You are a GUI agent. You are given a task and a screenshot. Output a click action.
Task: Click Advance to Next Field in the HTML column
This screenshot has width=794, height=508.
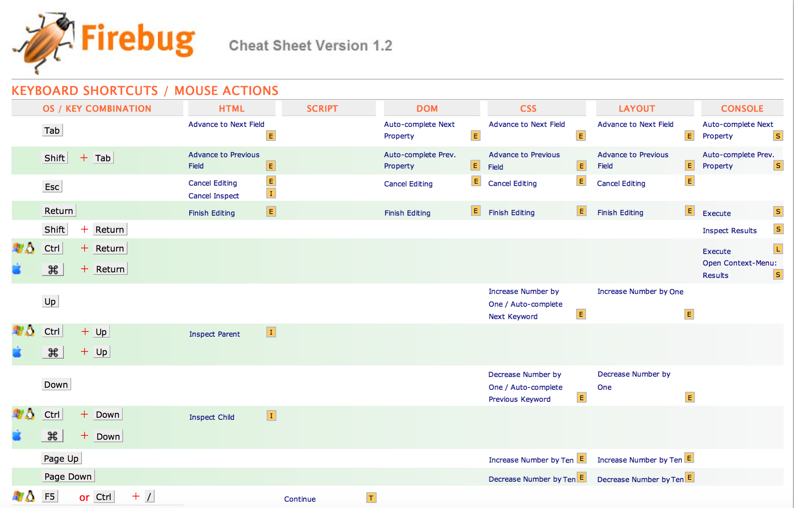click(x=226, y=124)
